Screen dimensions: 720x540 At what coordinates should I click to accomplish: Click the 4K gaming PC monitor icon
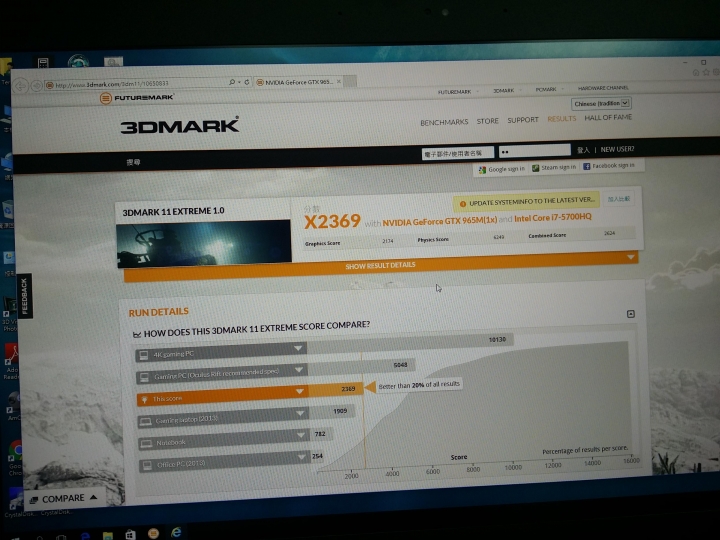pyautogui.click(x=144, y=355)
